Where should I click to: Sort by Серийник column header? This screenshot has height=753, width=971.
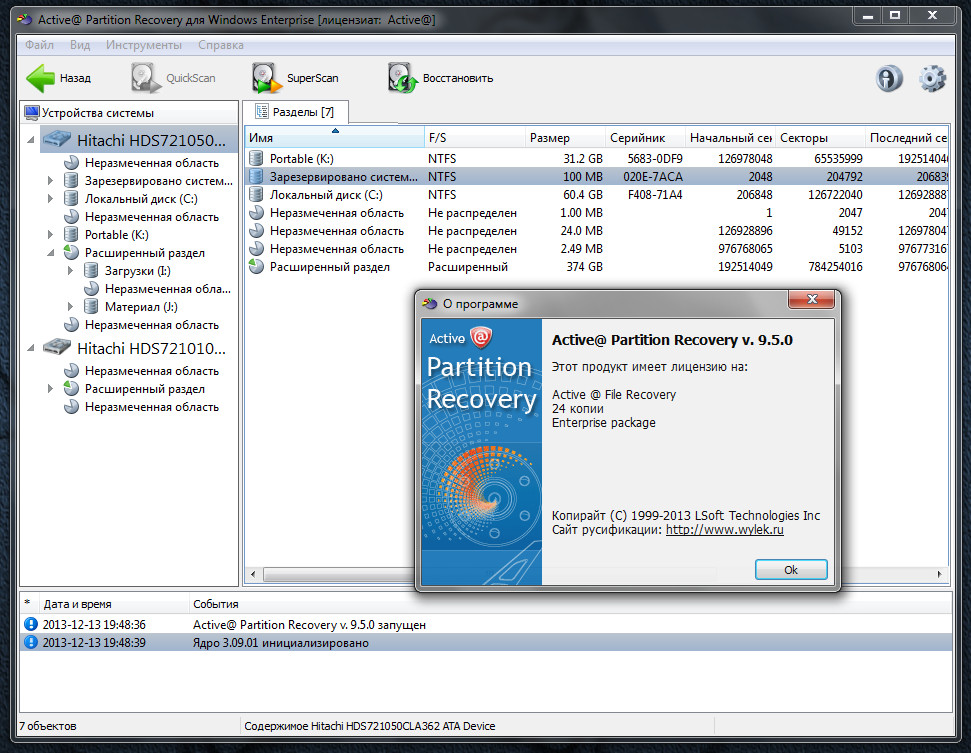pos(645,137)
